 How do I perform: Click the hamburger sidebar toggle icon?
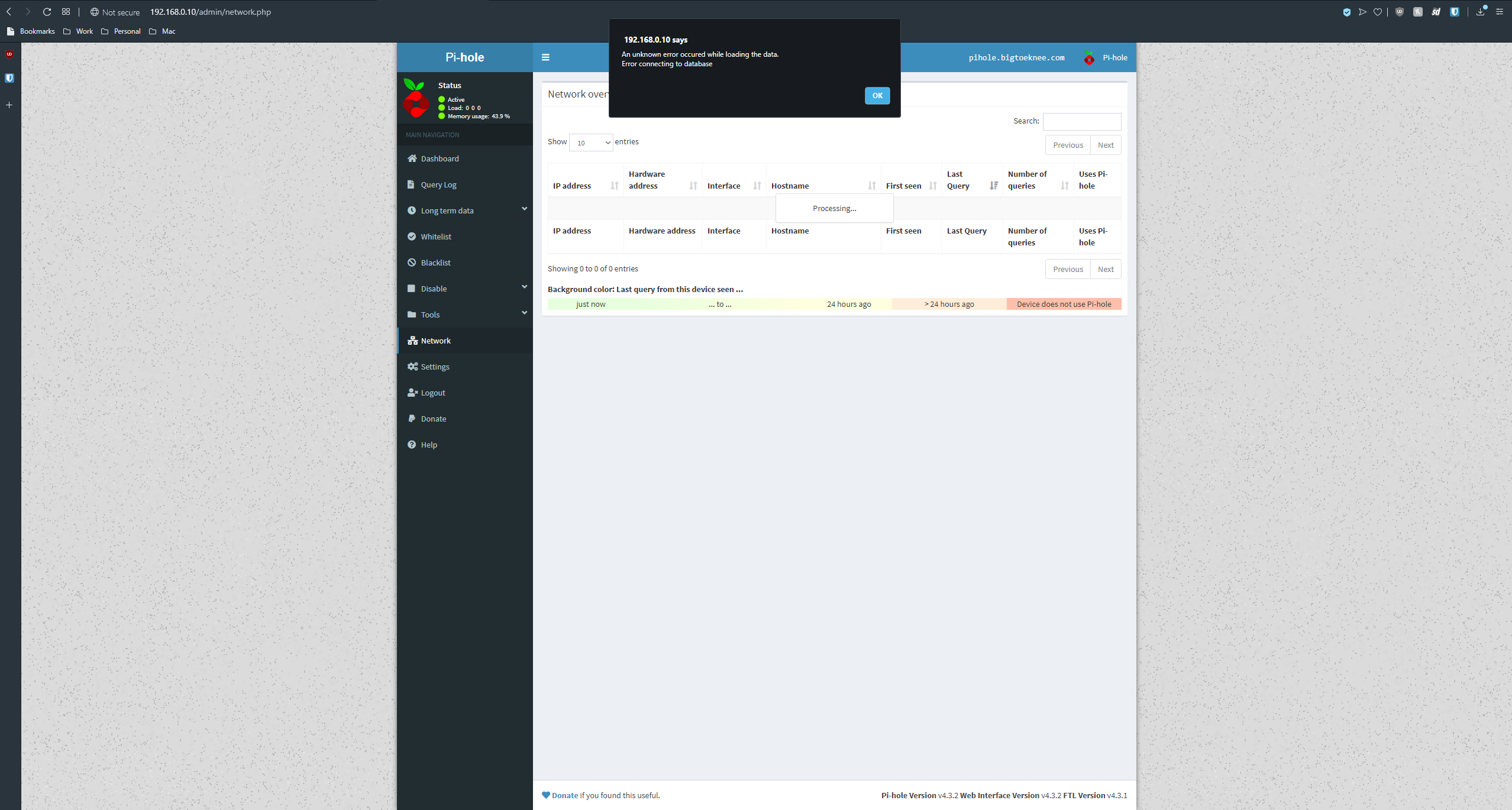tap(545, 57)
